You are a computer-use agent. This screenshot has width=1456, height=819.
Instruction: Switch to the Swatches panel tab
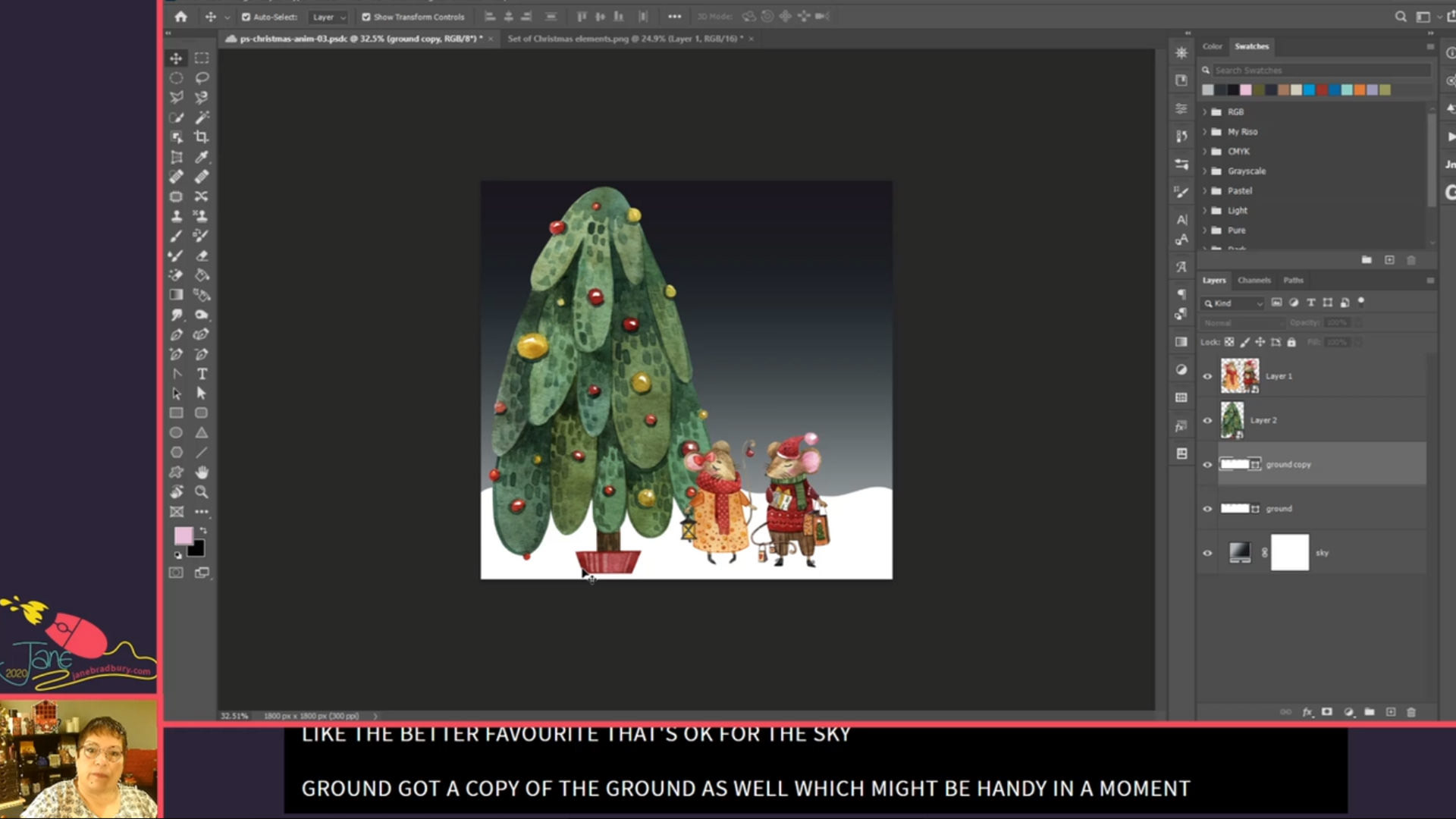pos(1251,46)
